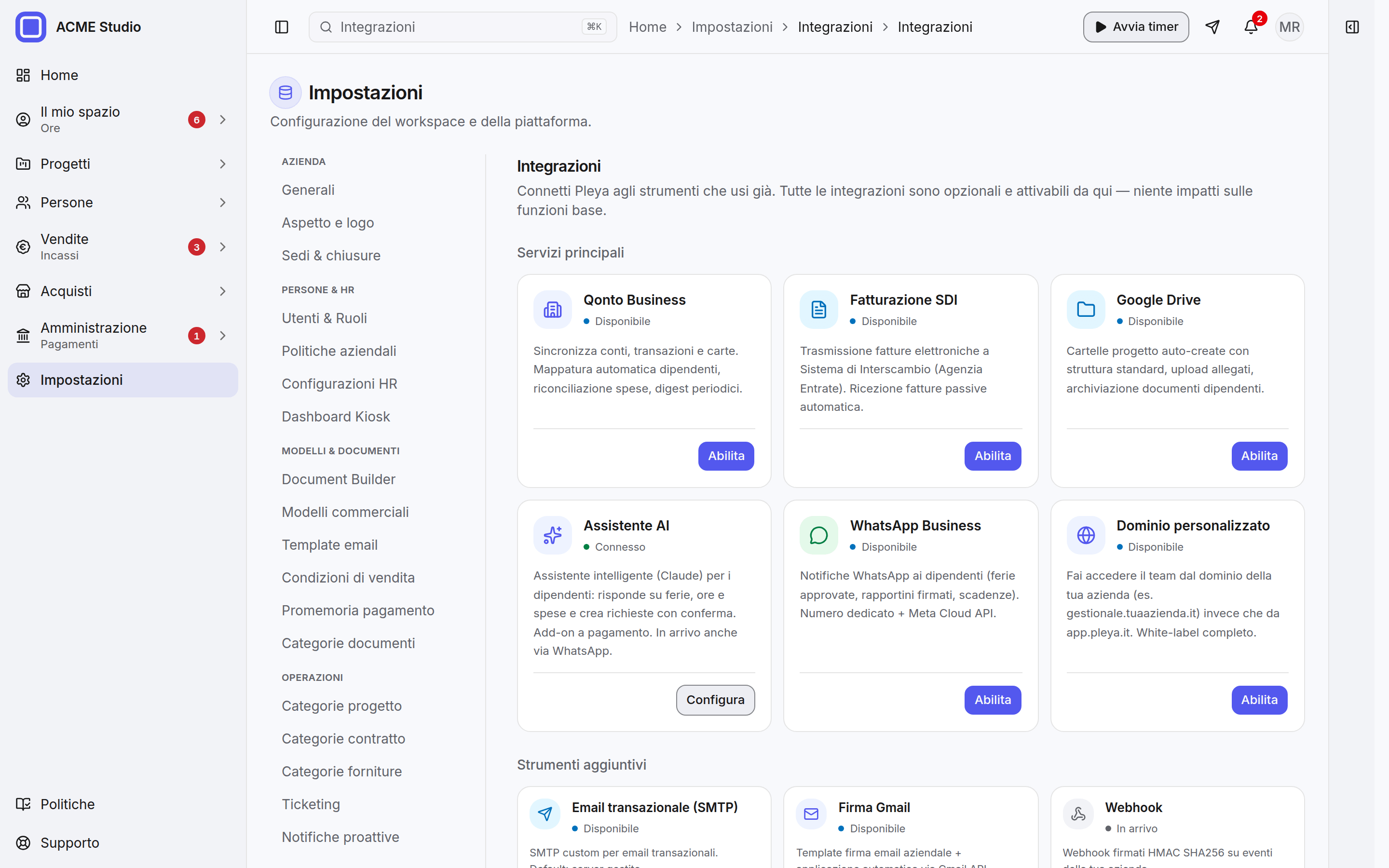Click the Dominio personalizzato globe icon
This screenshot has width=1389, height=868.
click(x=1085, y=535)
